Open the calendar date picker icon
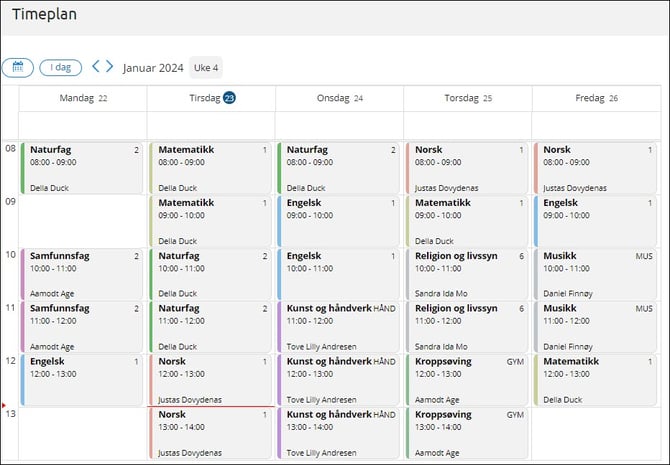670x465 pixels. (x=17, y=68)
